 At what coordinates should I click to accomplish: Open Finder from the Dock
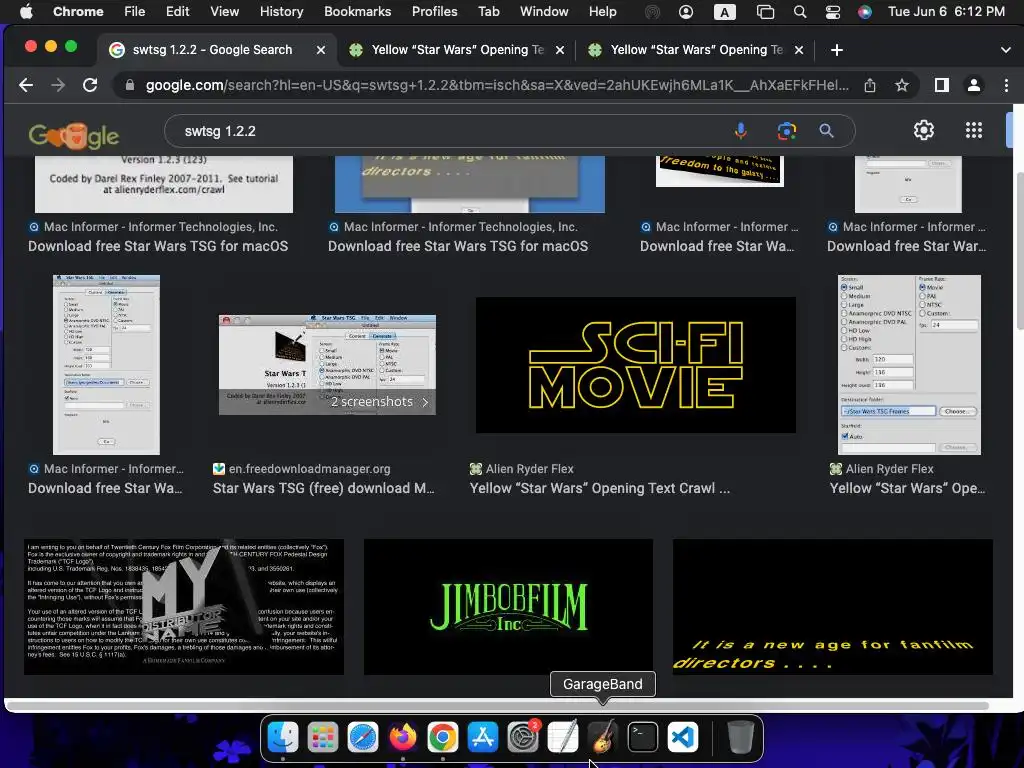click(283, 737)
